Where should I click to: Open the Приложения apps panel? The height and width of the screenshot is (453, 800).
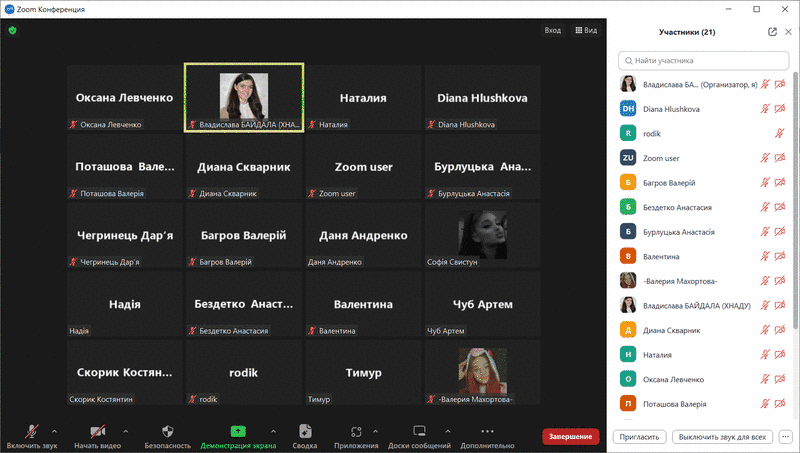(x=355, y=431)
